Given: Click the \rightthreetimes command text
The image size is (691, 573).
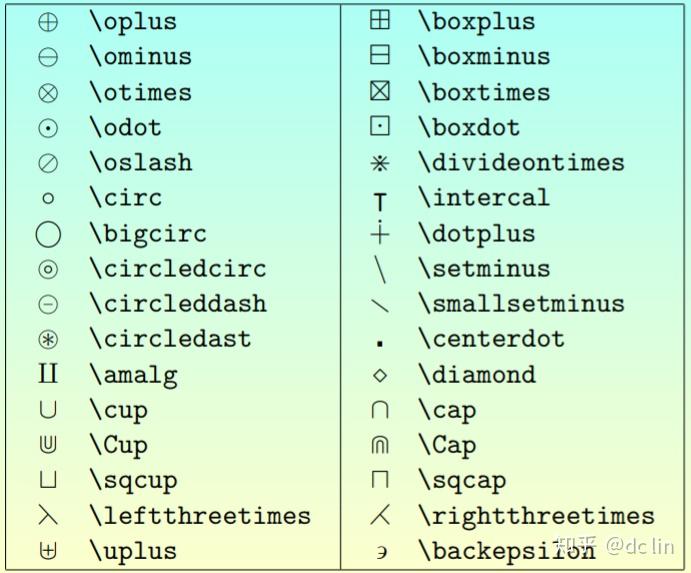Looking at the screenshot, I should [536, 516].
